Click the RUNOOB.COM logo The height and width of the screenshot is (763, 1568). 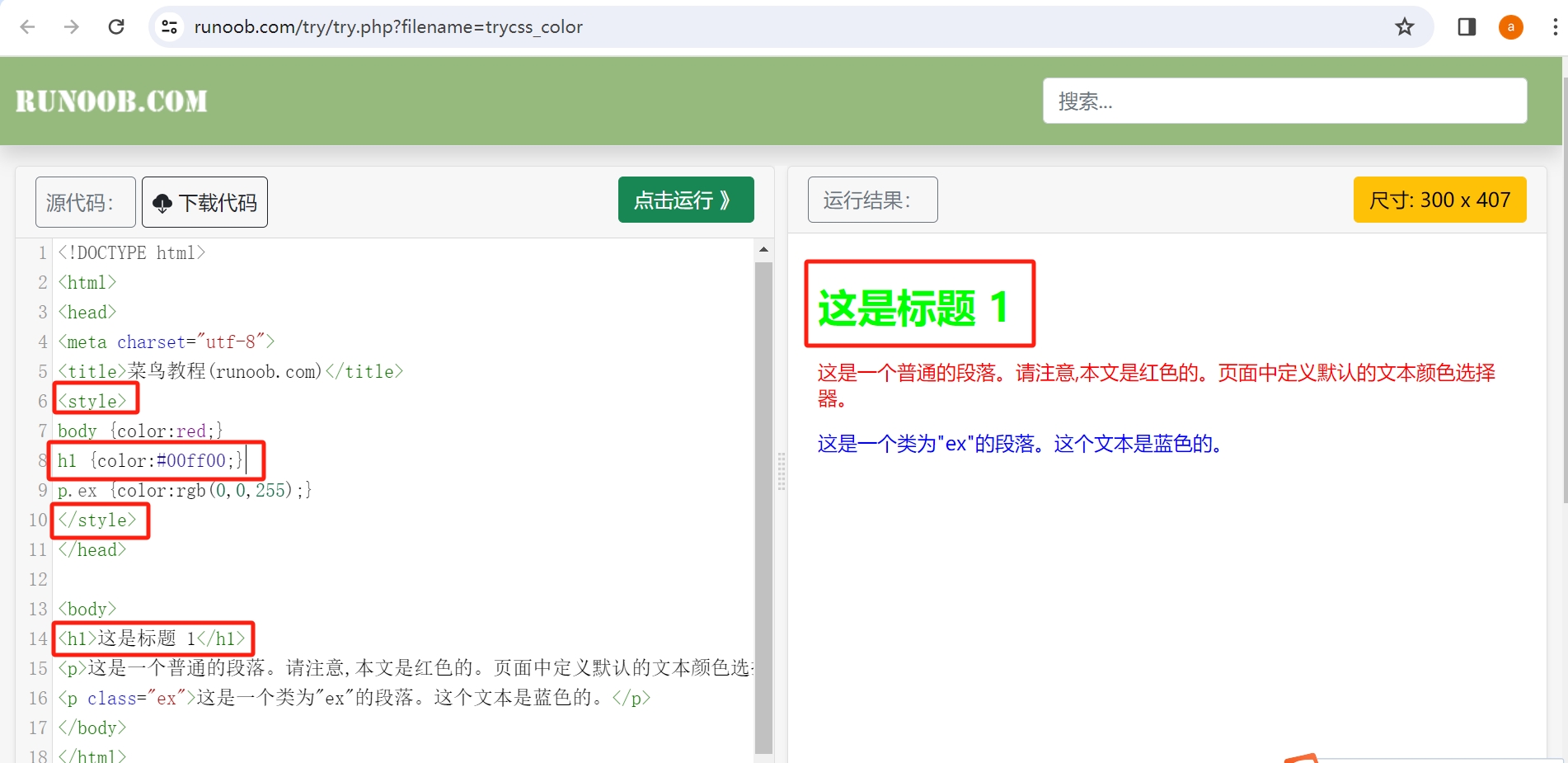pos(110,100)
